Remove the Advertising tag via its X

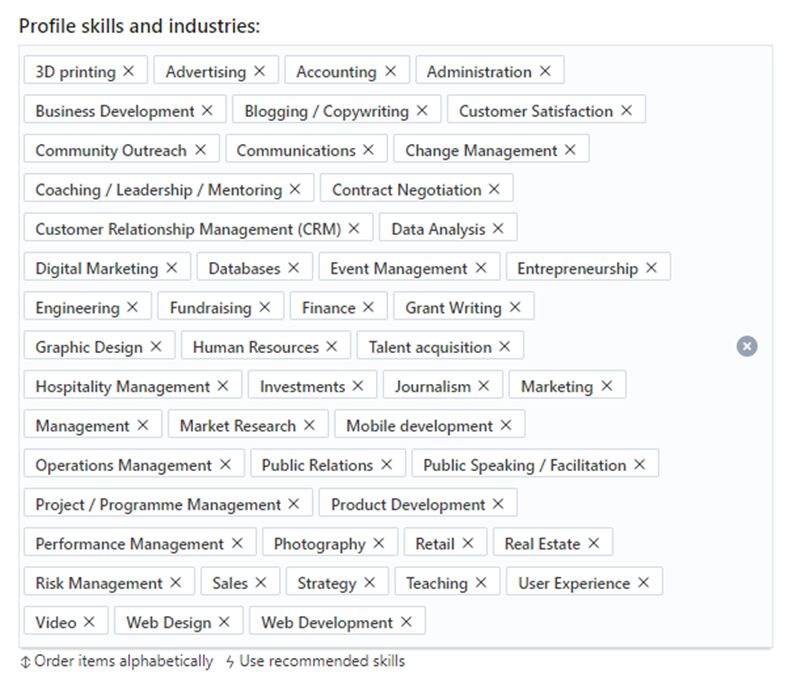(x=259, y=71)
